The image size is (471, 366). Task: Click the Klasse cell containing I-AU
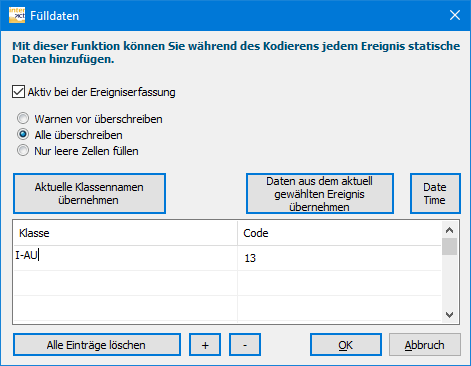(125, 258)
